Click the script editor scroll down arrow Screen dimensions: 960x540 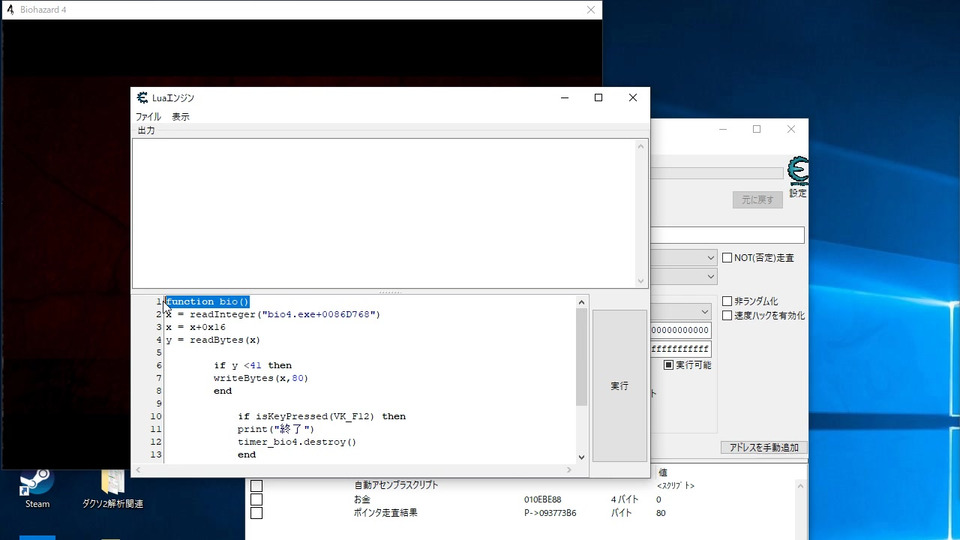(x=582, y=457)
